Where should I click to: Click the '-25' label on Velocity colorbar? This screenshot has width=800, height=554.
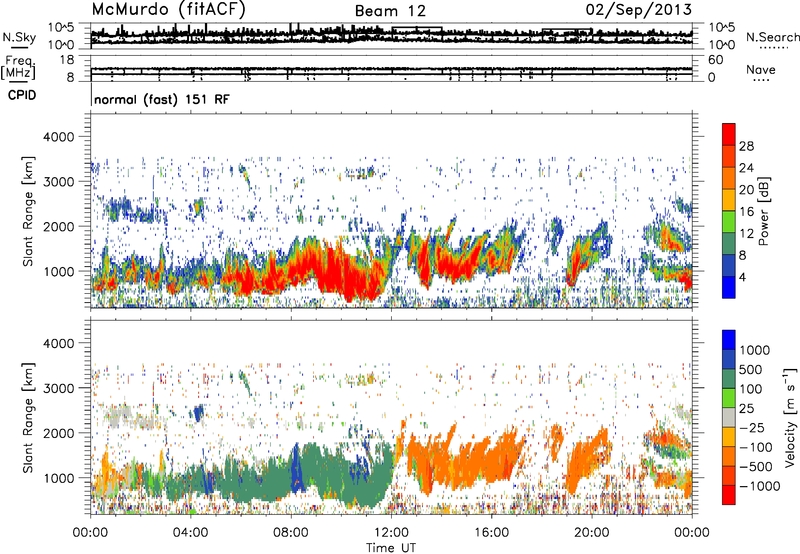(754, 427)
